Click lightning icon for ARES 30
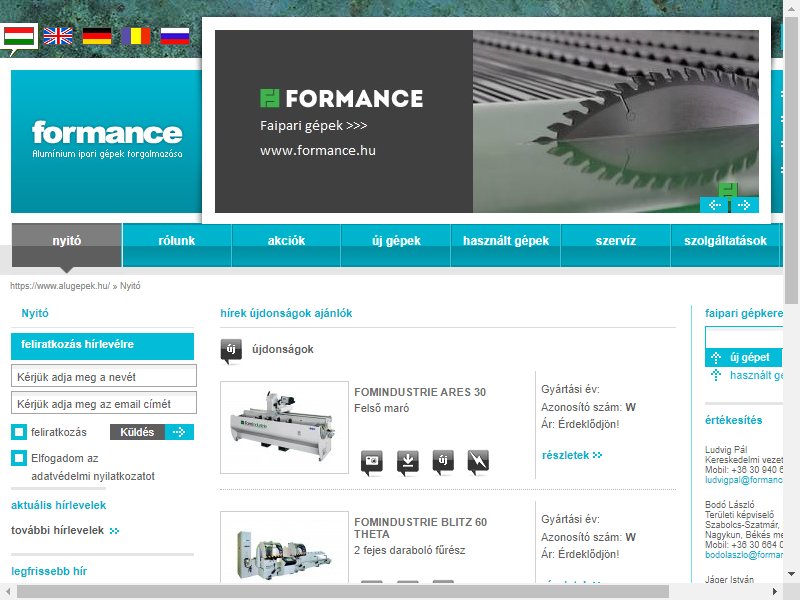Screen dimensions: 800x600 [x=478, y=462]
